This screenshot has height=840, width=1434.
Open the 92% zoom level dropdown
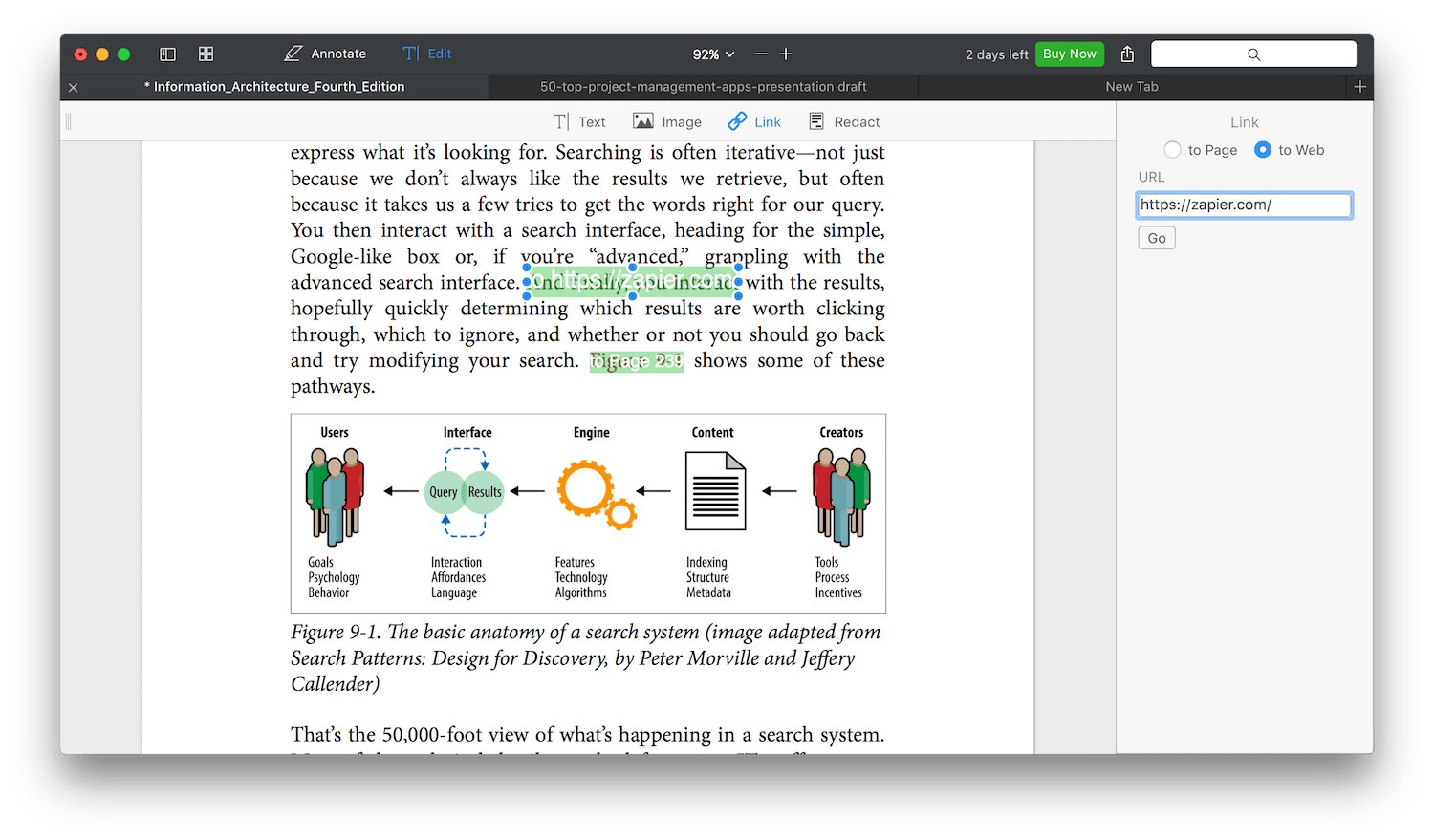click(x=713, y=54)
